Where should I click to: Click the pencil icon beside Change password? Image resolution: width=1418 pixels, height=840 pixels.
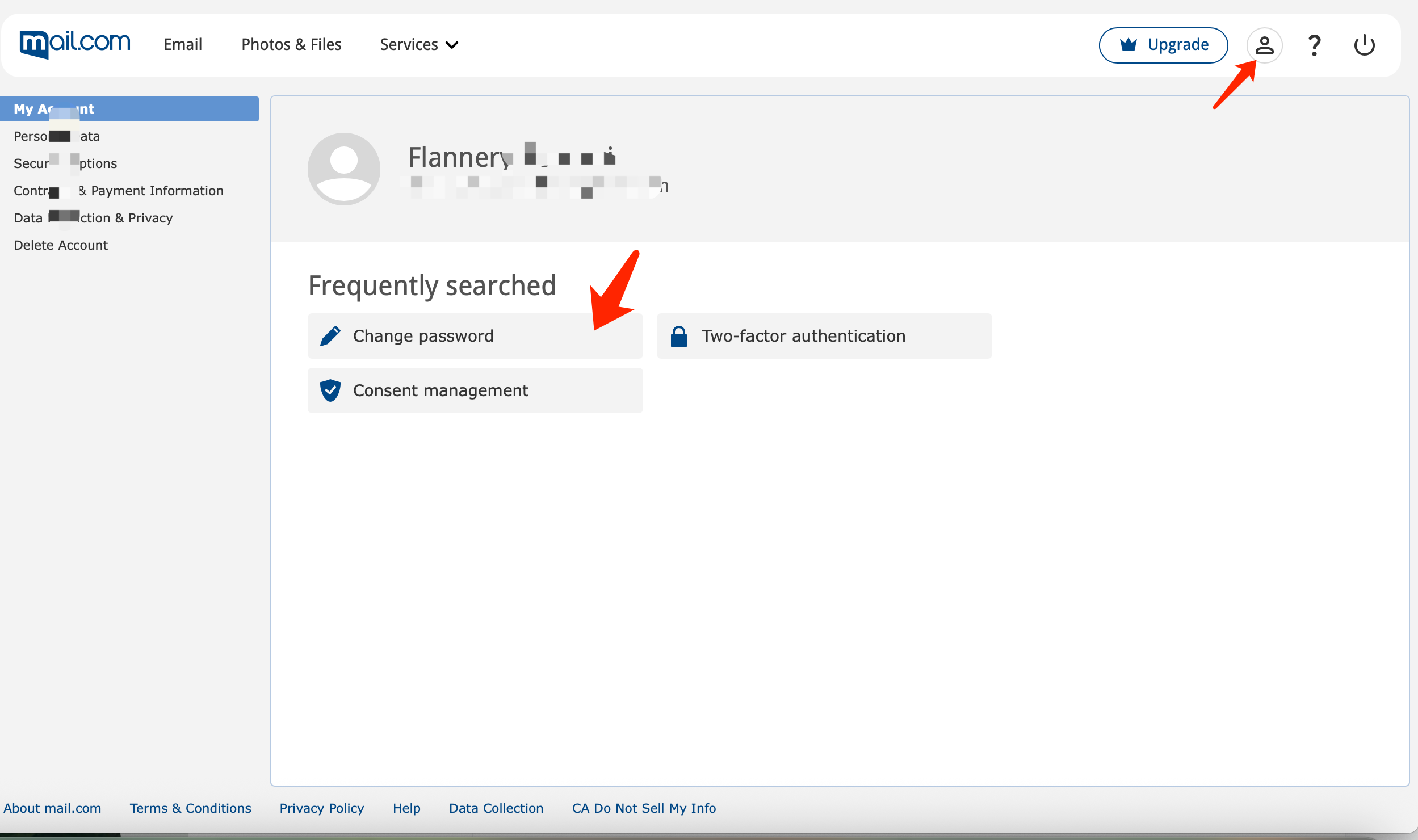pyautogui.click(x=330, y=336)
